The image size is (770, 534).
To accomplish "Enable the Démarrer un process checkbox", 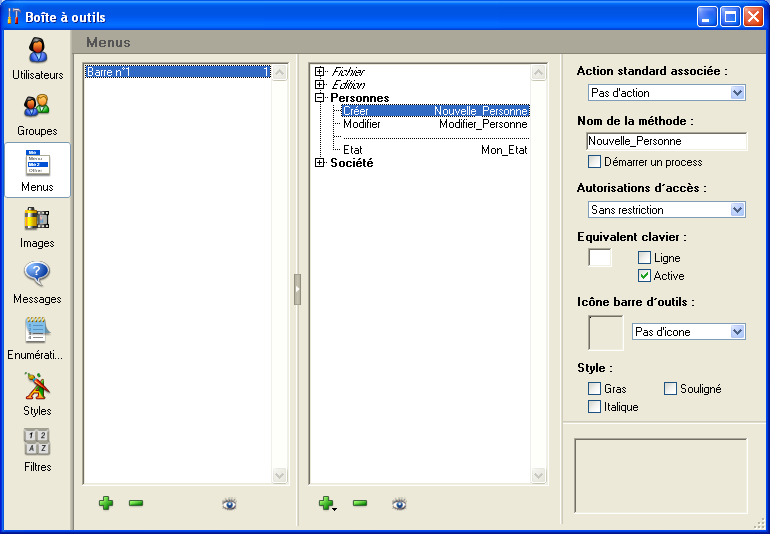I will pos(595,162).
